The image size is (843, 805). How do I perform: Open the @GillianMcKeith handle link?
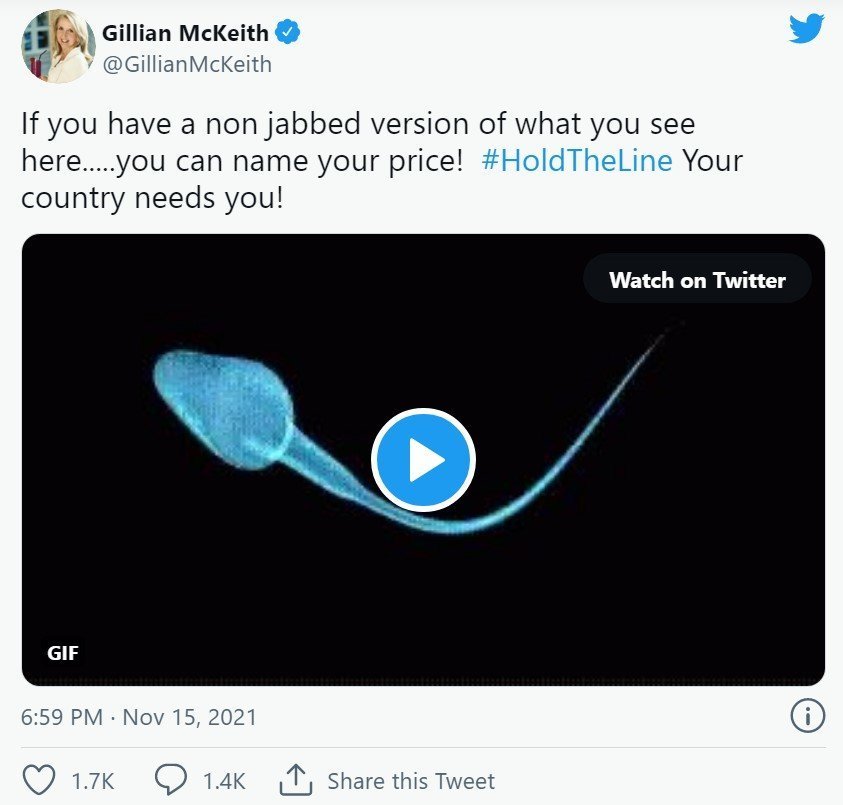(187, 65)
